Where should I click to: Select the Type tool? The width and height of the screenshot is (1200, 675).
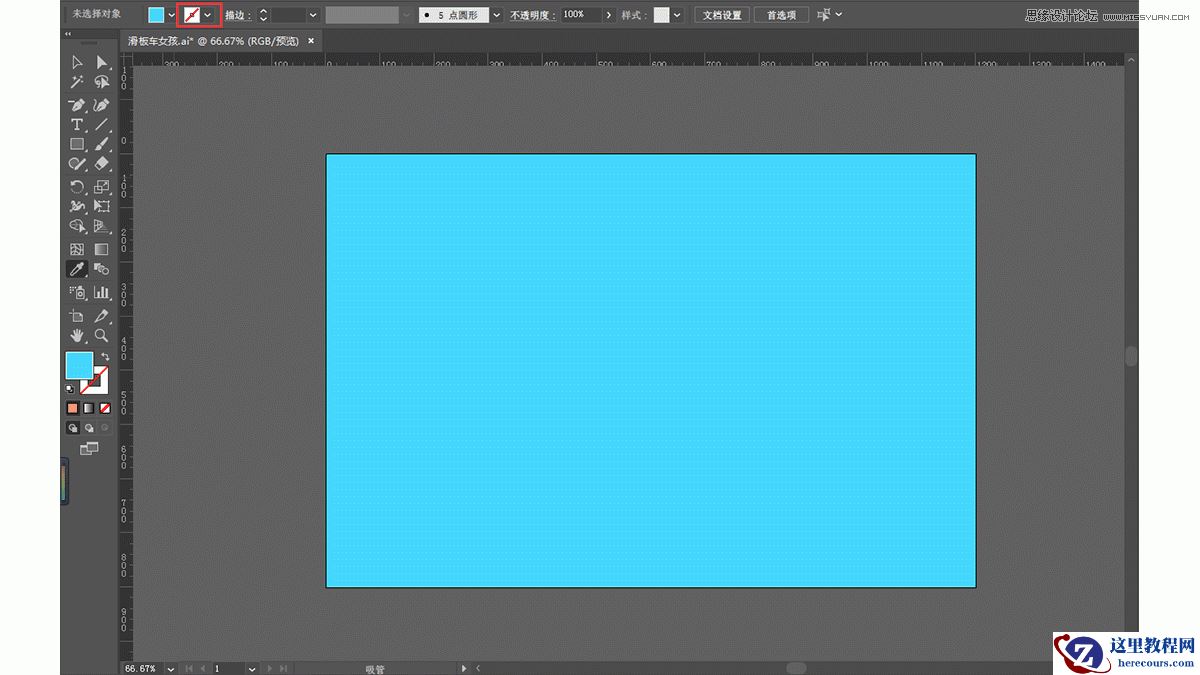(77, 125)
